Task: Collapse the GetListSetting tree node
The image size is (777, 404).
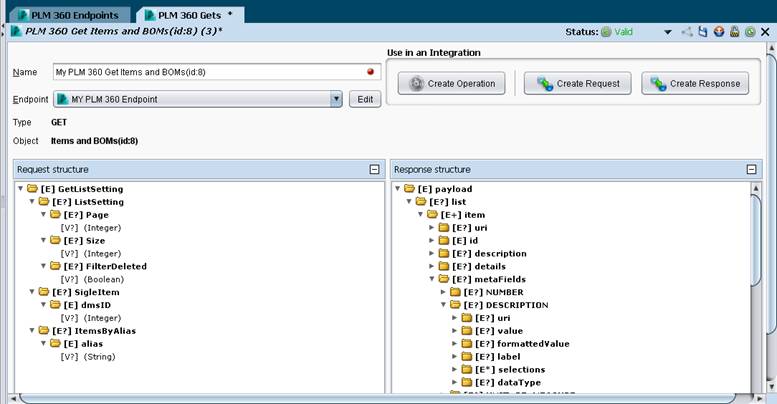Action: point(20,188)
